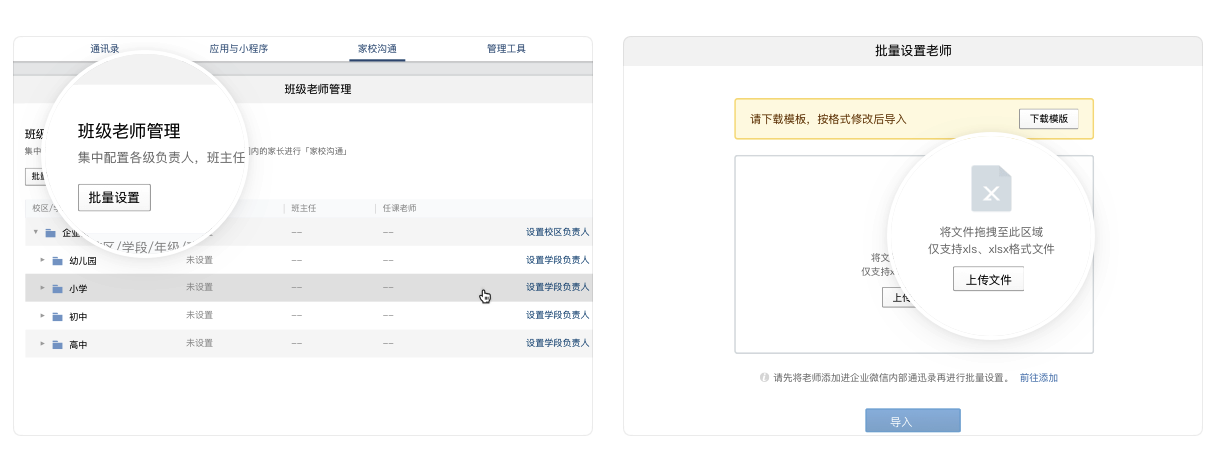This screenshot has height=468, width=1222.
Task: Click the magnified 批量设置 button
Action: (x=114, y=197)
